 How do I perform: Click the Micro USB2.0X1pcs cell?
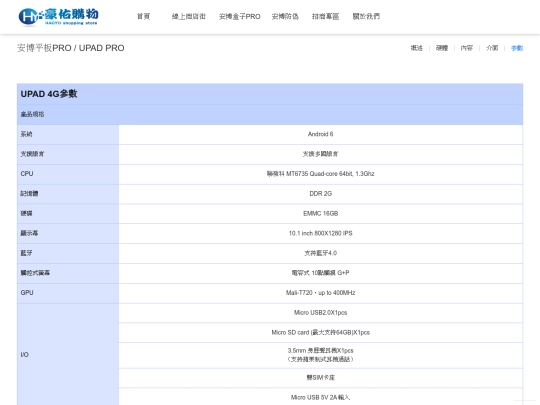[321, 313]
